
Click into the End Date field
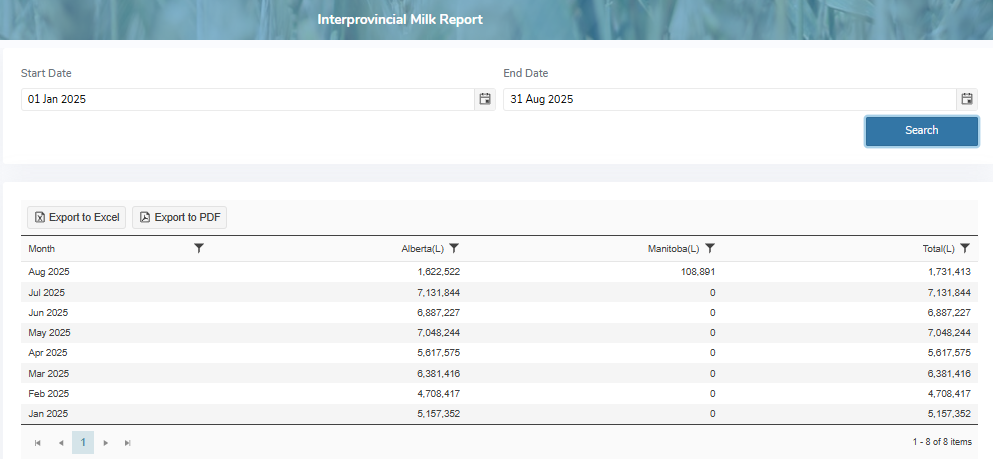point(727,99)
